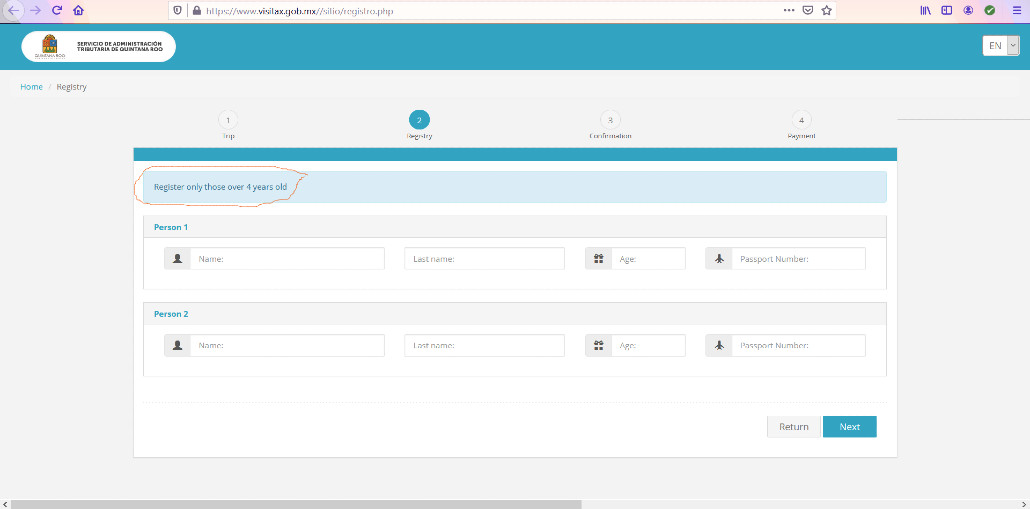Bookmark this page with the star icon

pyautogui.click(x=826, y=9)
